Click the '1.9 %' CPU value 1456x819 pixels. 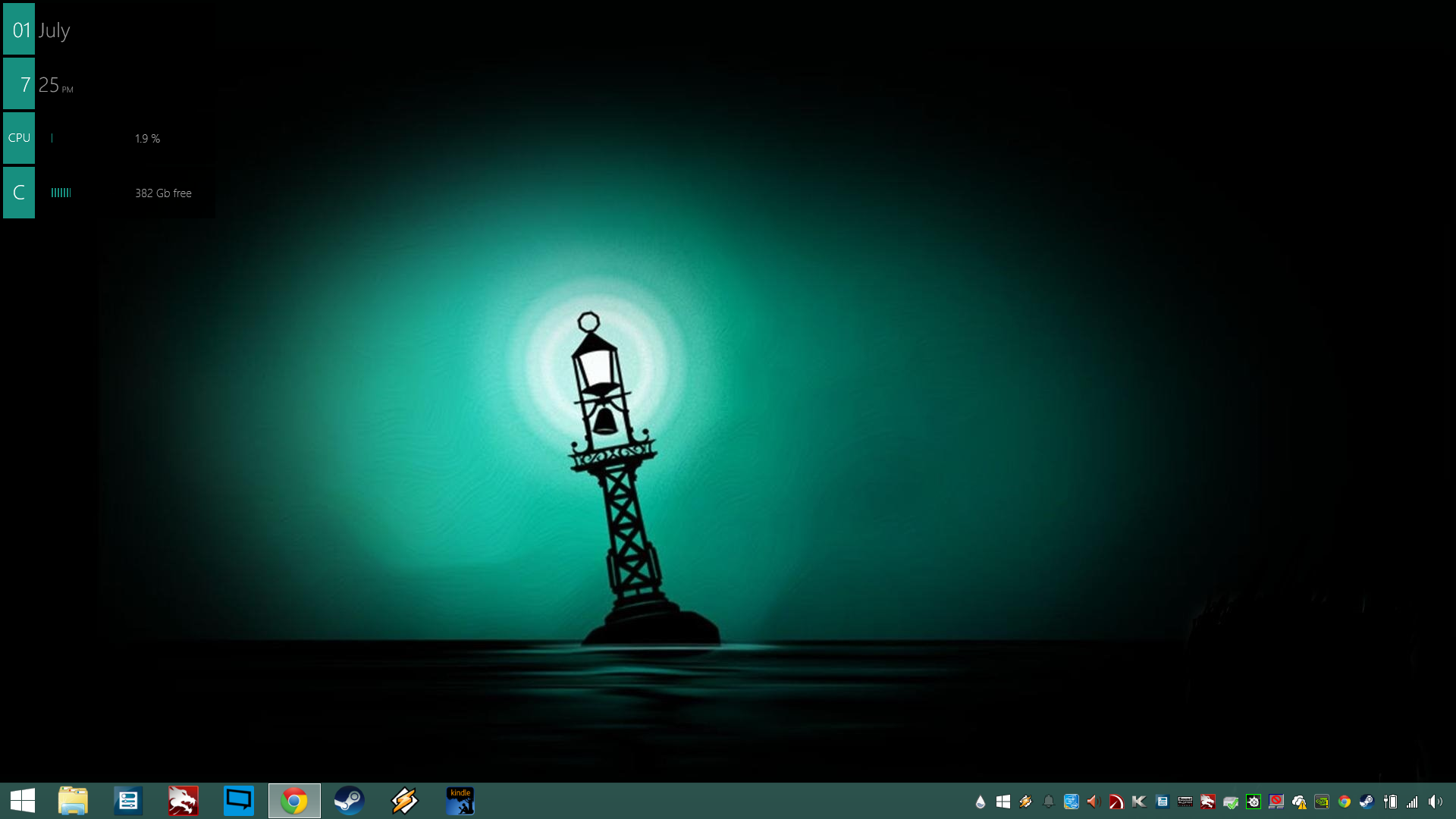point(147,139)
